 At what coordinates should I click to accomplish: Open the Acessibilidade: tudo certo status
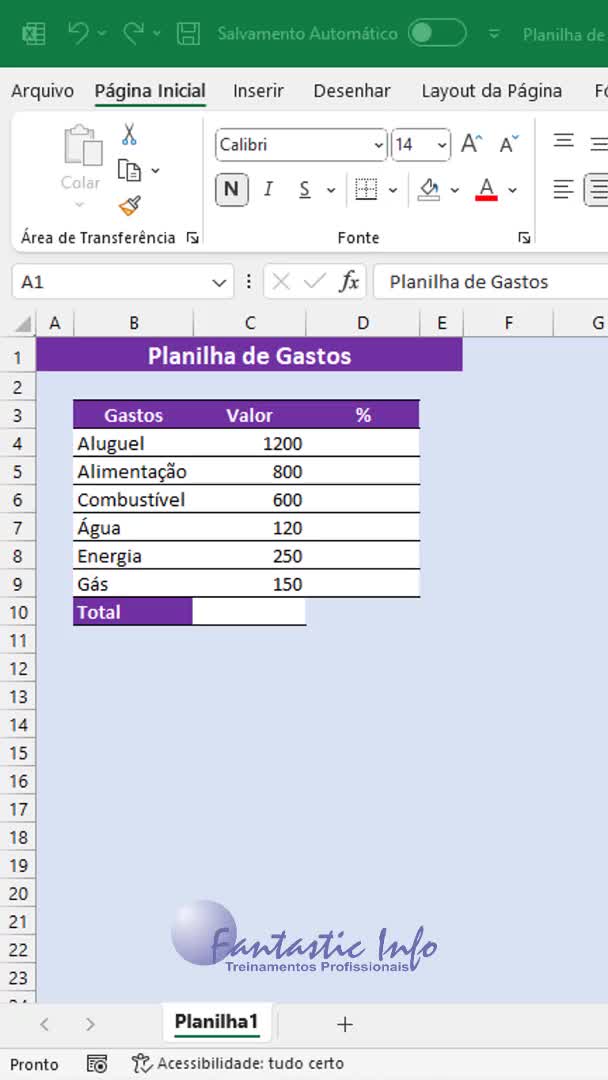click(237, 1063)
